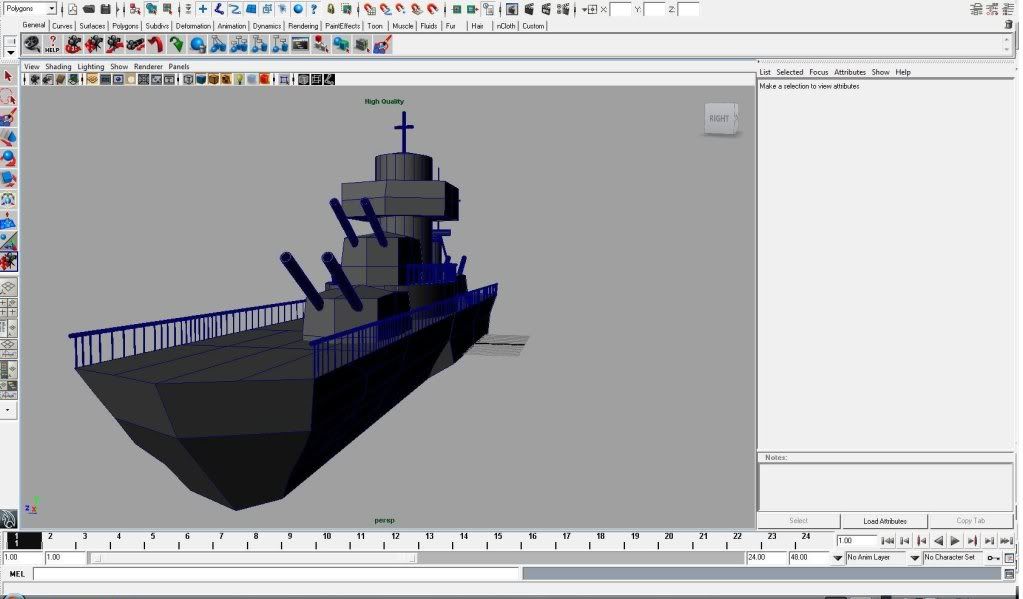Click the Play backwards button
Image resolution: width=1023 pixels, height=599 pixels.
pos(938,541)
